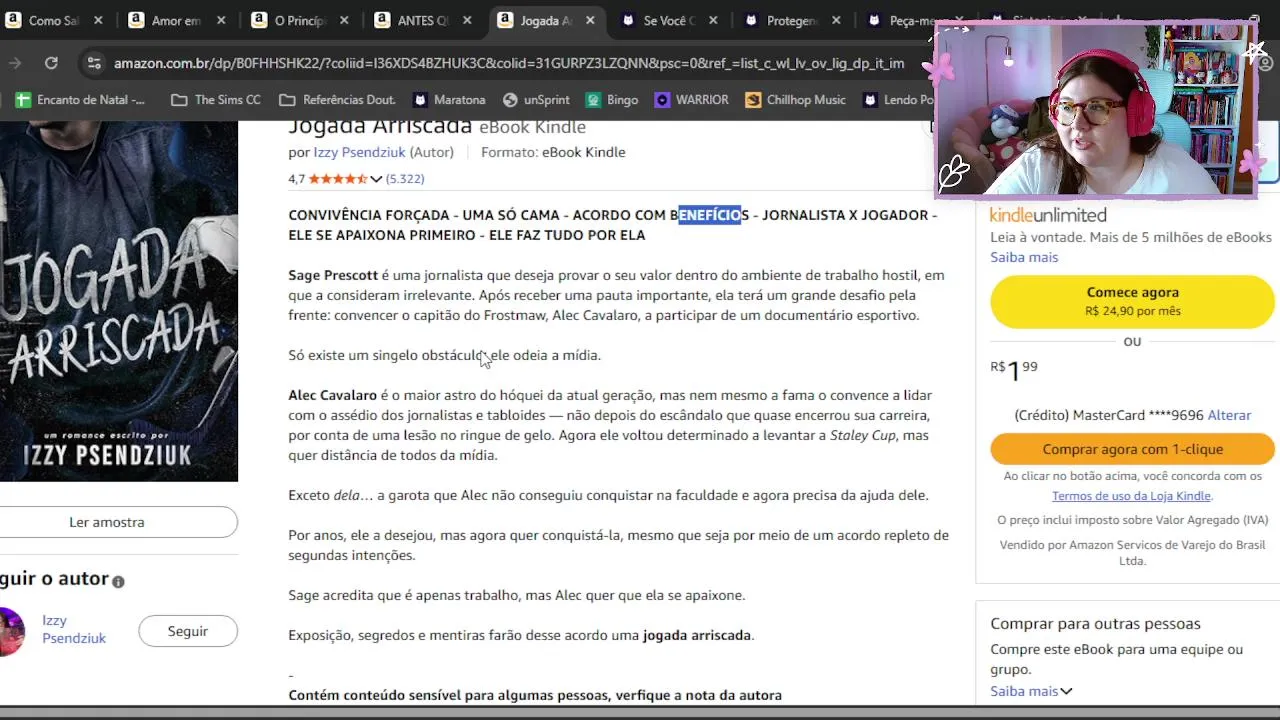The height and width of the screenshot is (720, 1280).
Task: Click the info icon beside 'Seguir o autor'
Action: pos(118,581)
